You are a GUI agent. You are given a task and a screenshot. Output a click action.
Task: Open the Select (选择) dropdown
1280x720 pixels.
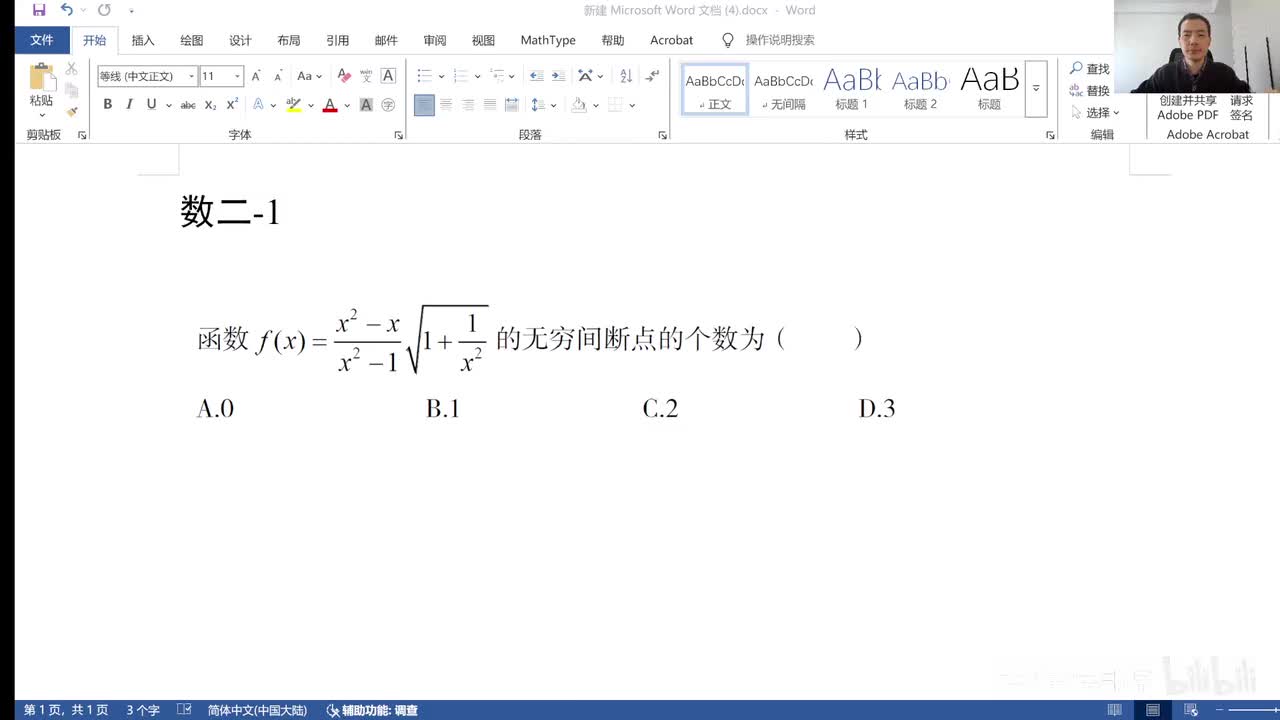coord(1095,113)
